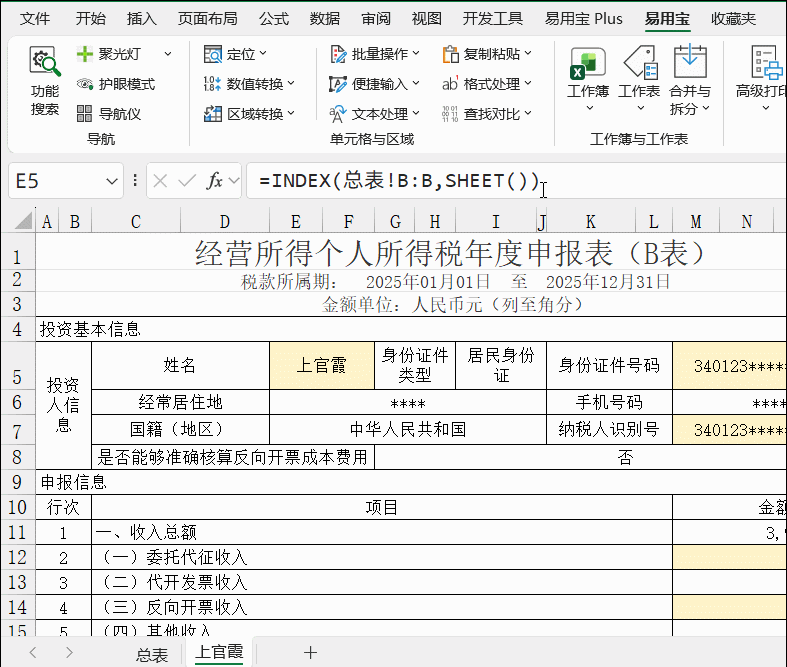This screenshot has width=787, height=667.
Task: Expand the Name Box dropdown arrow
Action: tap(112, 181)
